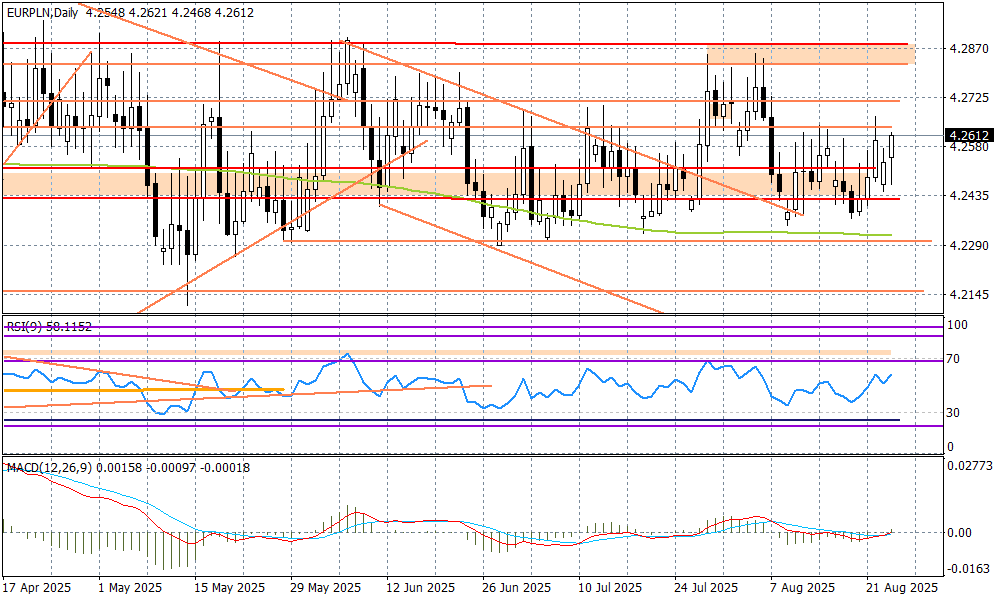Click the RSI scale value 30
1000x600 pixels.
pyautogui.click(x=953, y=413)
